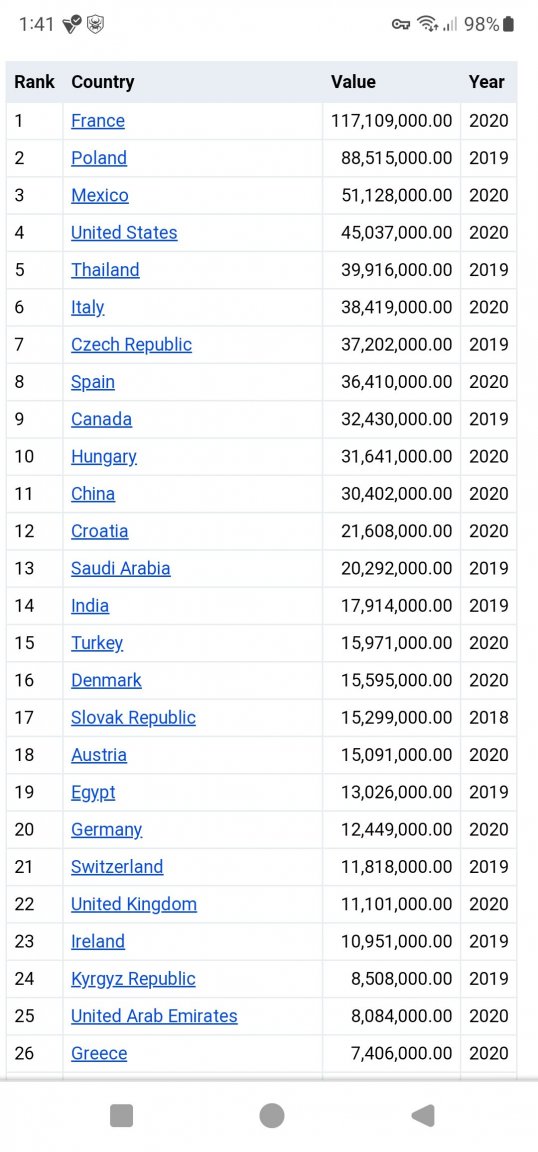Tap the shield notification icon in status bar
This screenshot has width=538, height=1152.
pos(95,24)
